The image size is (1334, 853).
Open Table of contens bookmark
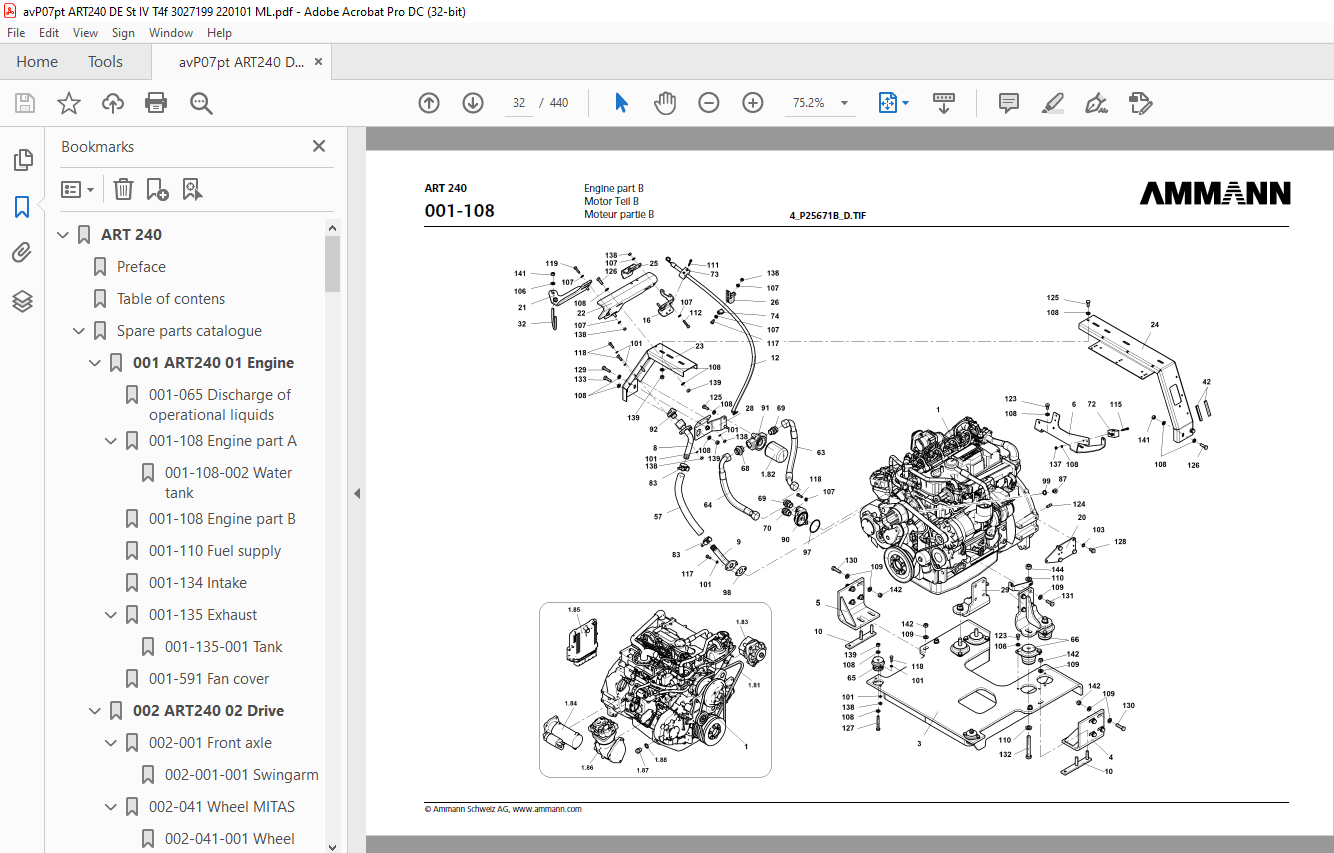coord(171,299)
